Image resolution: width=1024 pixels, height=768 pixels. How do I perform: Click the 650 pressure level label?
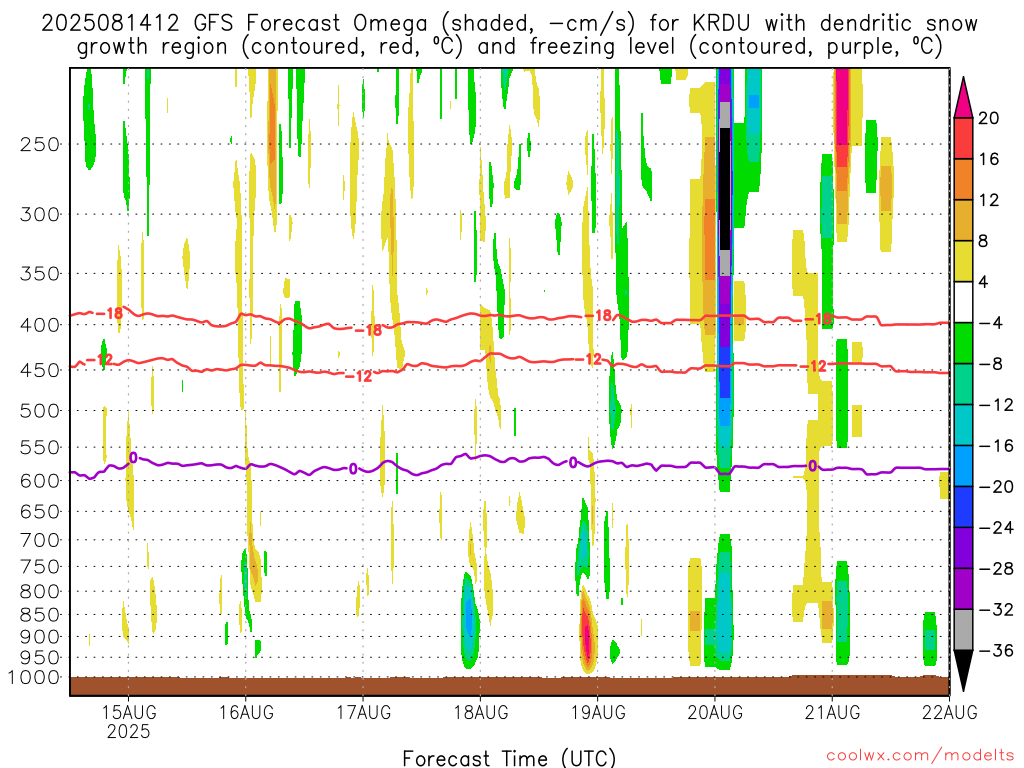pyautogui.click(x=40, y=511)
